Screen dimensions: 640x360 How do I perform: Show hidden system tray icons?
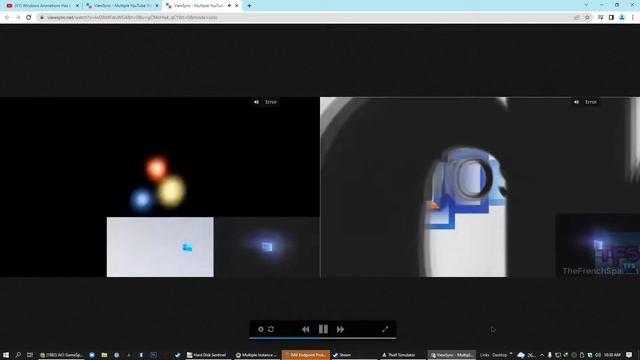[x=542, y=355]
